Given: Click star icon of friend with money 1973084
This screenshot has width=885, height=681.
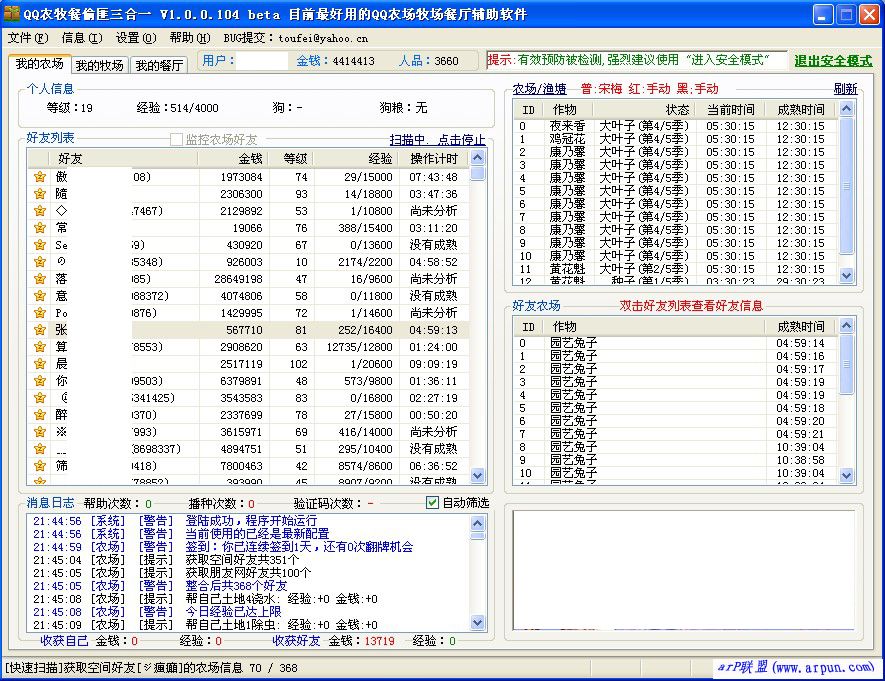Looking at the screenshot, I should tap(40, 177).
